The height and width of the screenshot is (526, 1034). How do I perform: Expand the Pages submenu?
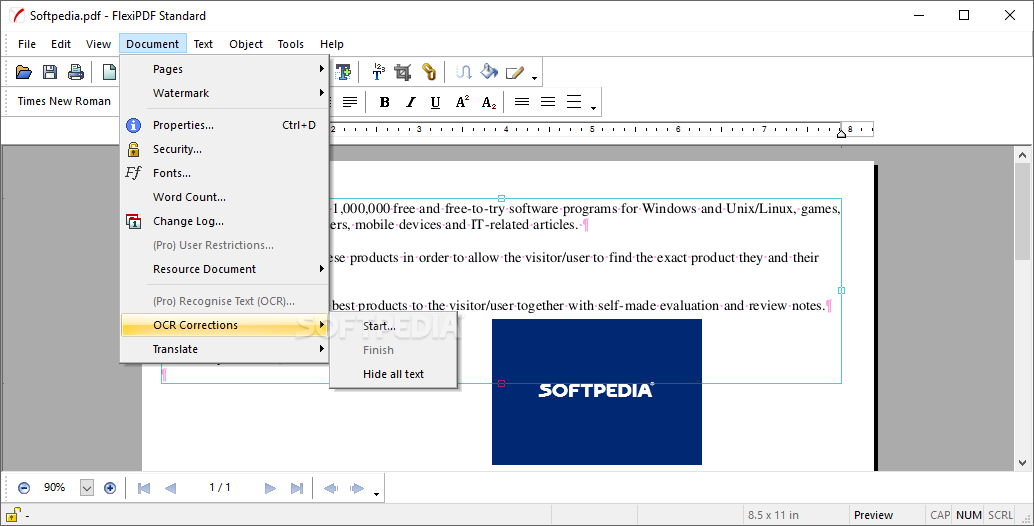(224, 69)
